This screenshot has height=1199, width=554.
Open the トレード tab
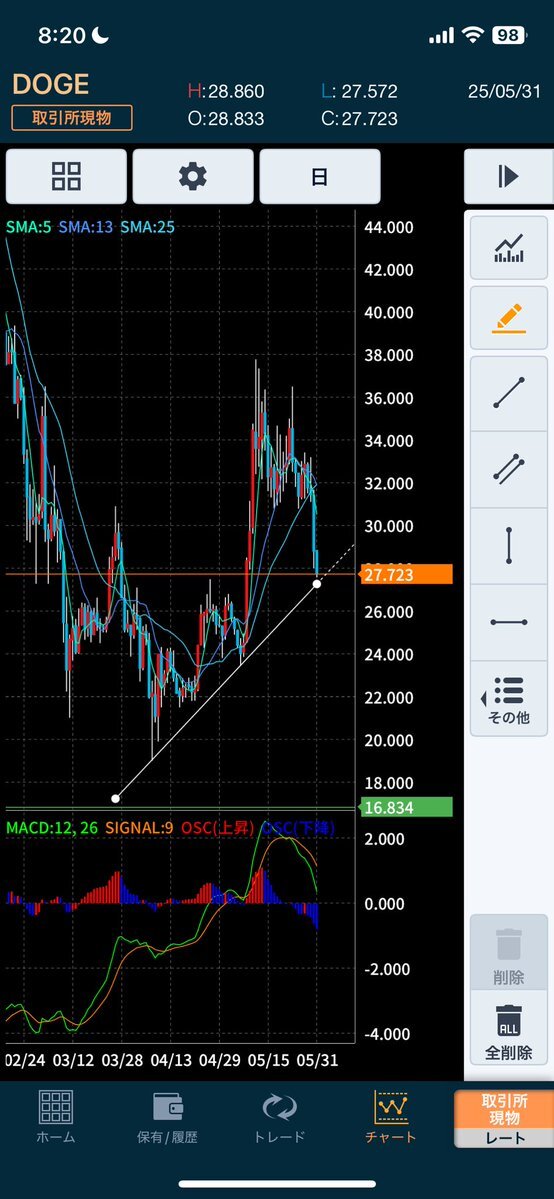pyautogui.click(x=279, y=1117)
